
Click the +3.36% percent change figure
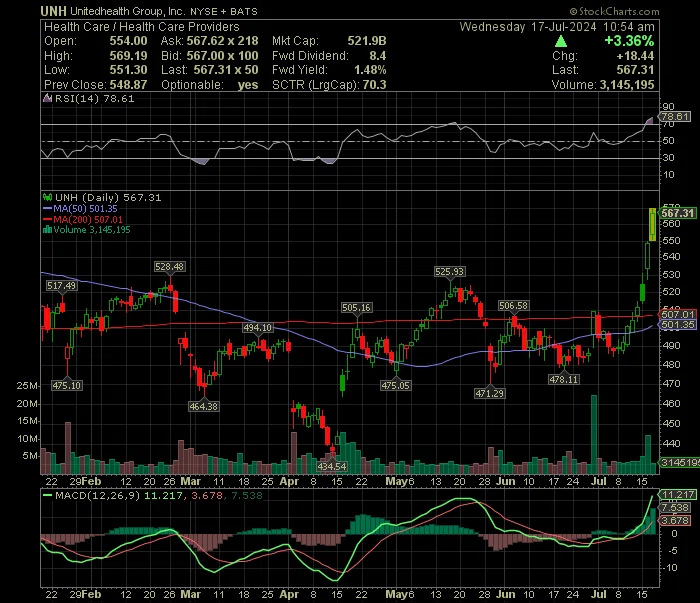(629, 41)
